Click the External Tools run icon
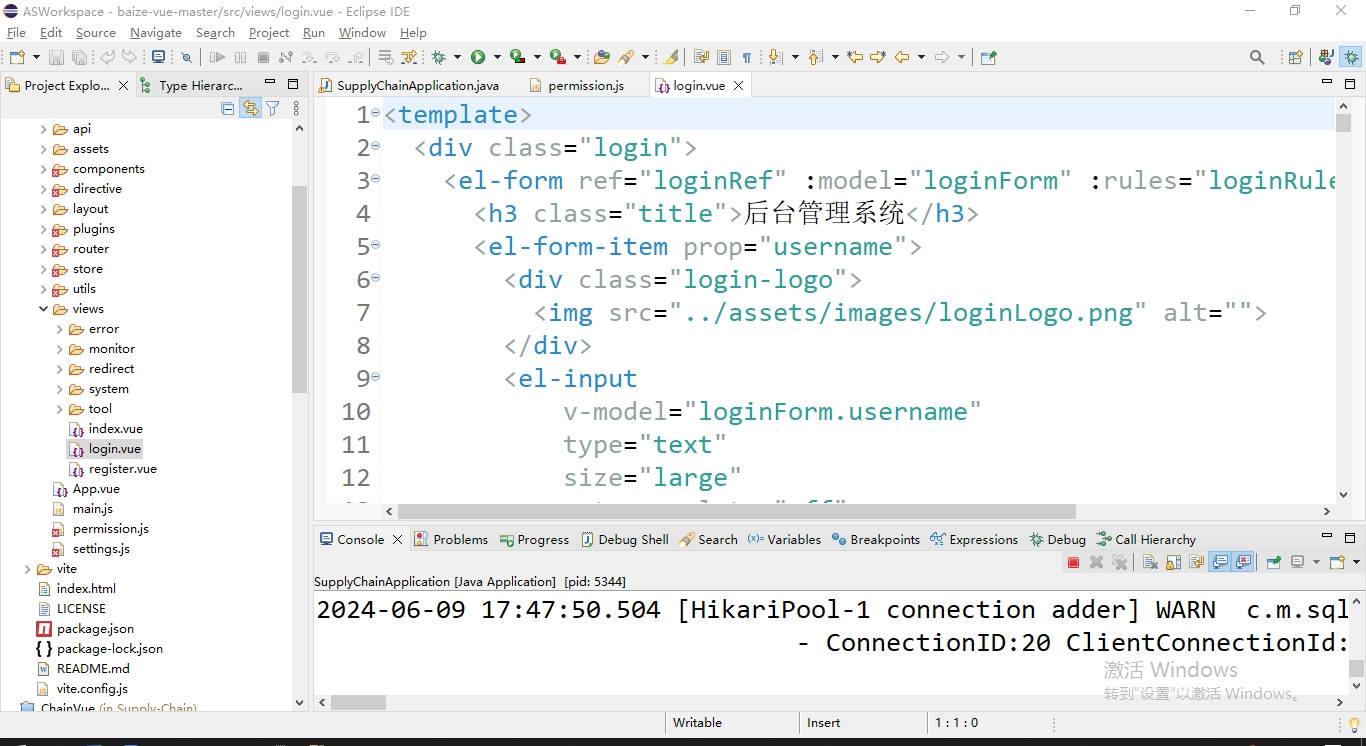This screenshot has height=746, width=1366. 557,57
